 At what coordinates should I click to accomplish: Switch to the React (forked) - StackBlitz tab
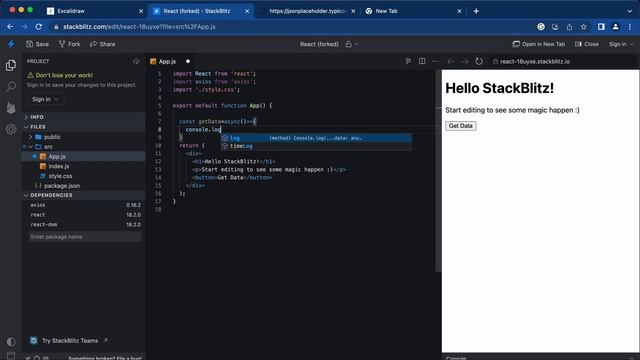(201, 11)
